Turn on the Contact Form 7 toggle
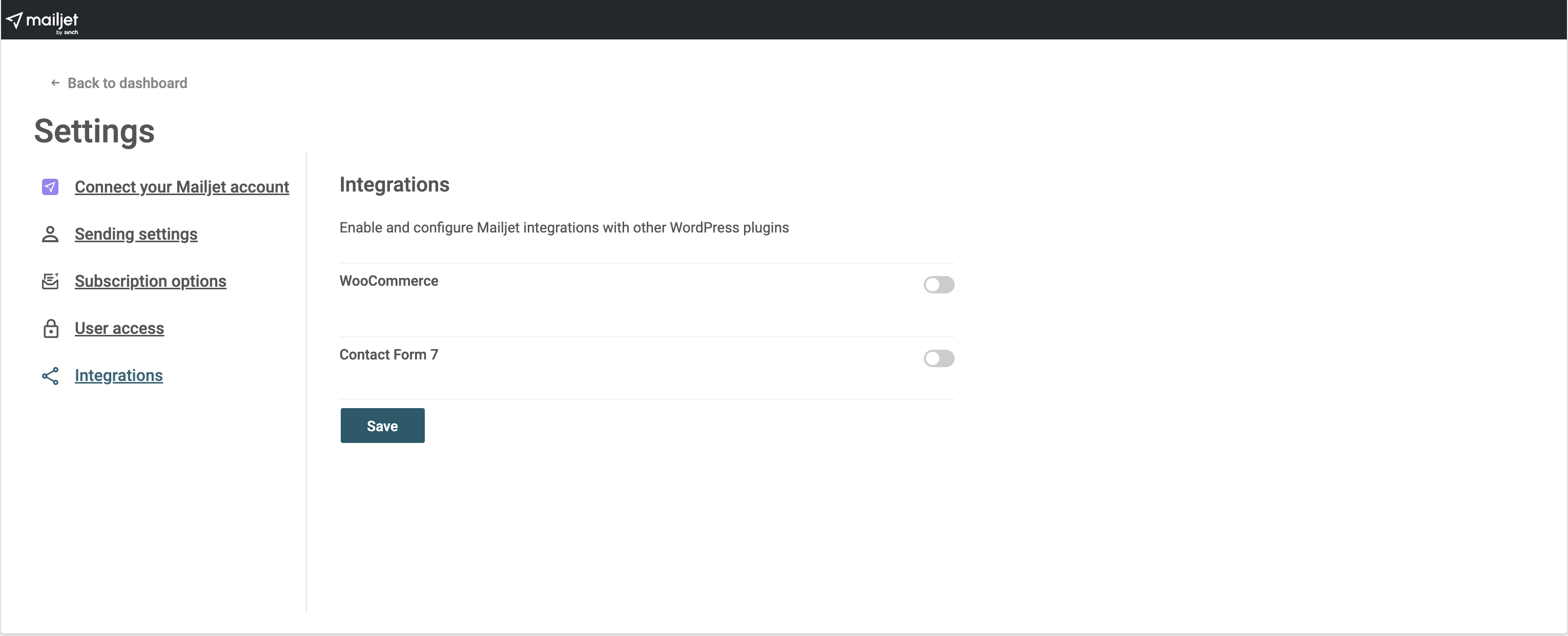The height and width of the screenshot is (636, 1568). pyautogui.click(x=938, y=358)
